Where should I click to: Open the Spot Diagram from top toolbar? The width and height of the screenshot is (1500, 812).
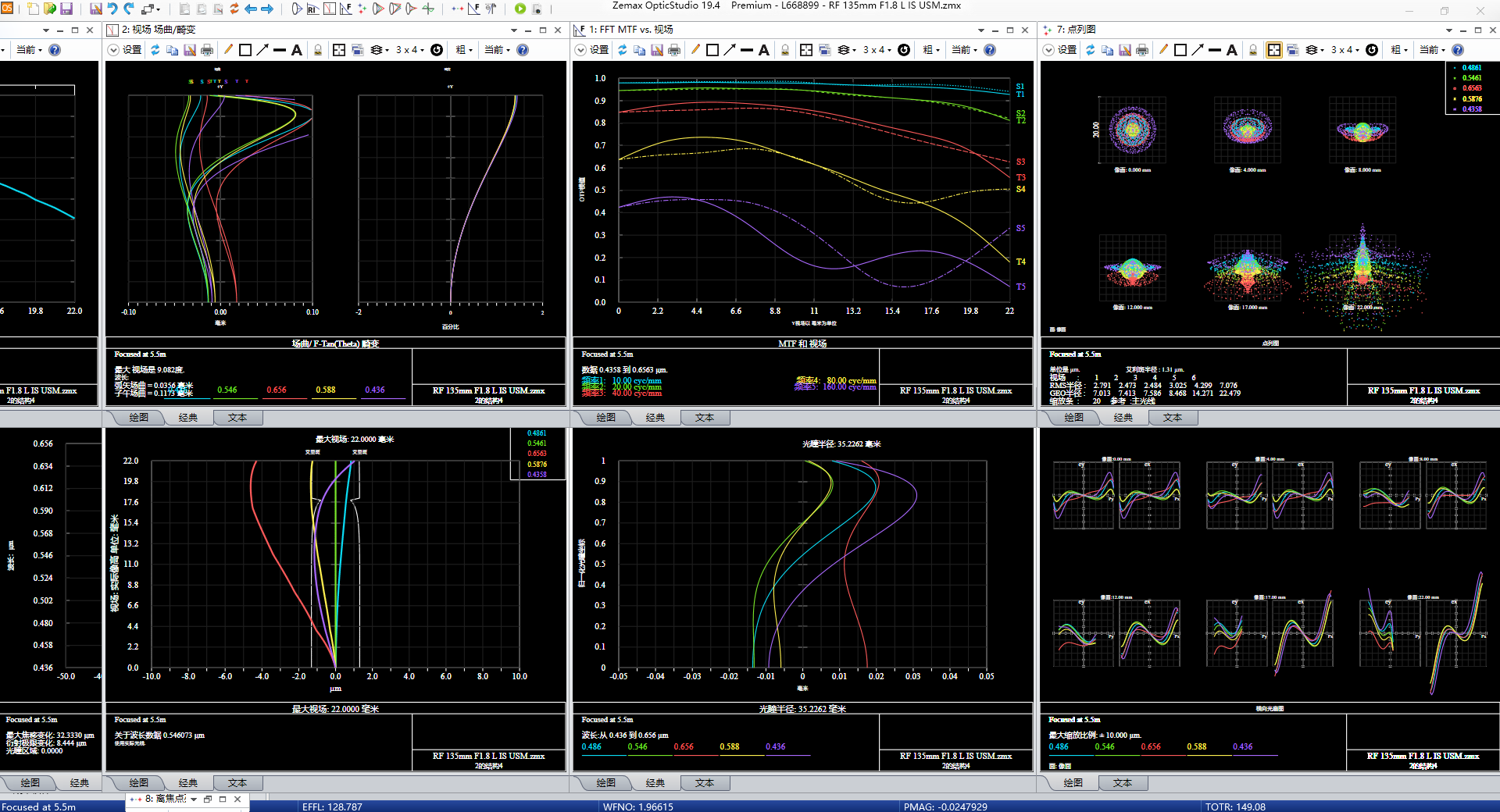362,9
